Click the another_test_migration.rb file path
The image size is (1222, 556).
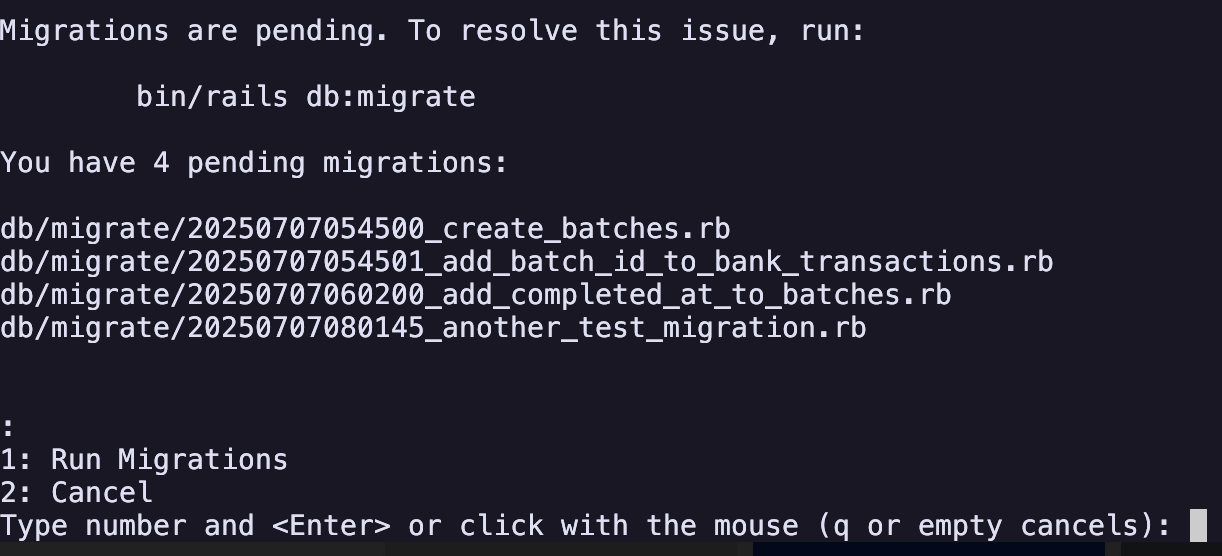coord(433,328)
